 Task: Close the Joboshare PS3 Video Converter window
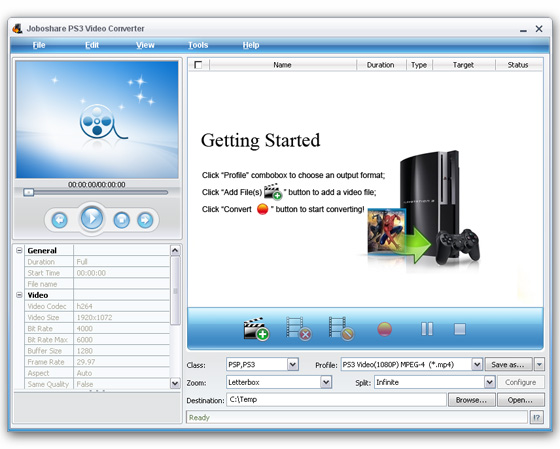(539, 29)
